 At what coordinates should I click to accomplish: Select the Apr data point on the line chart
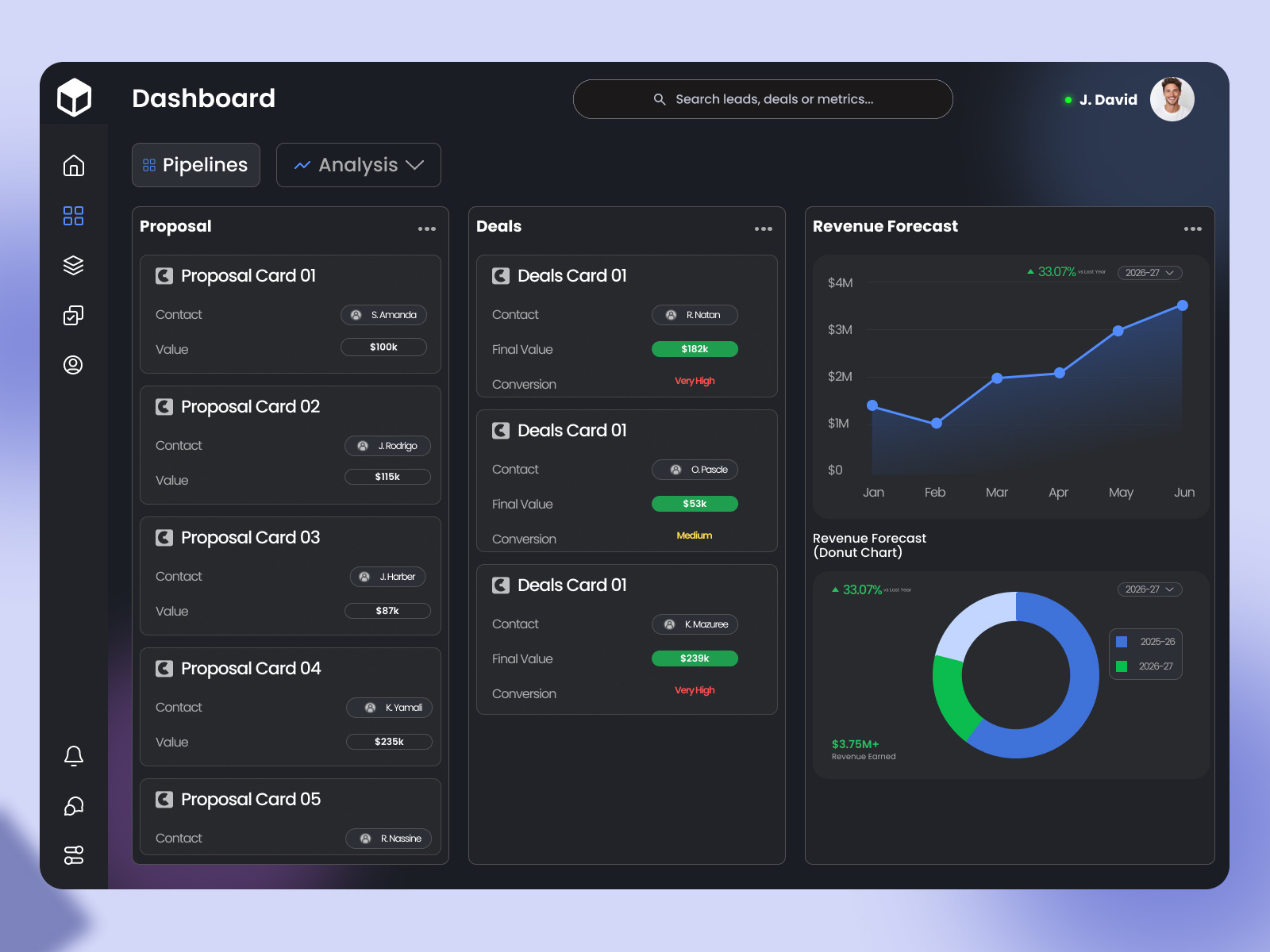[1060, 373]
